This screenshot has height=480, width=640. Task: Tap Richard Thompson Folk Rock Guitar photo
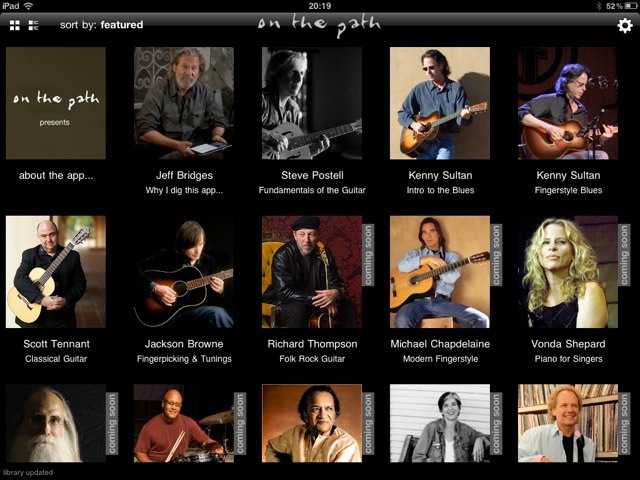(312, 272)
